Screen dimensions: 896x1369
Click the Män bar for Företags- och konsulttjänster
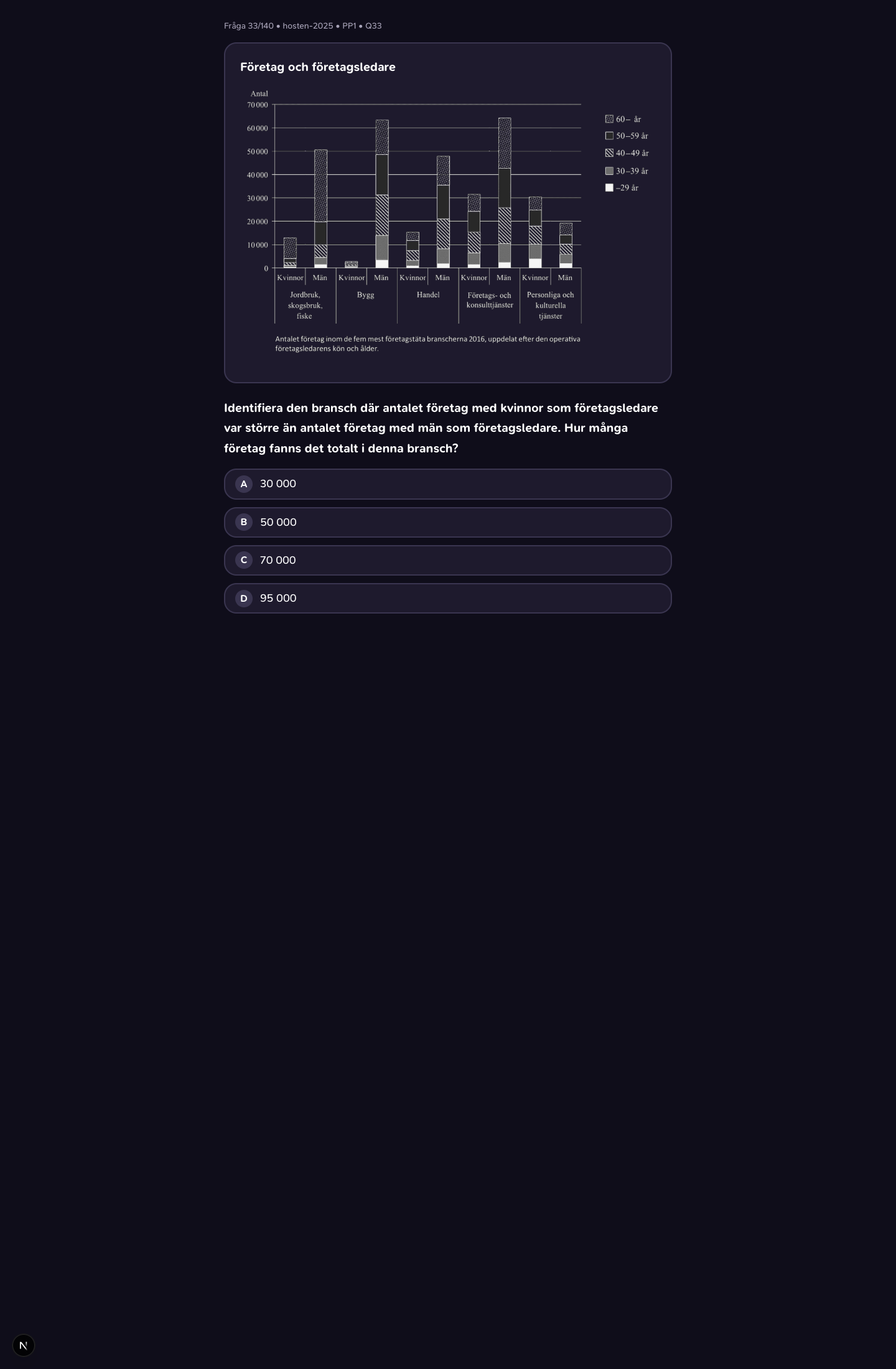(x=505, y=193)
